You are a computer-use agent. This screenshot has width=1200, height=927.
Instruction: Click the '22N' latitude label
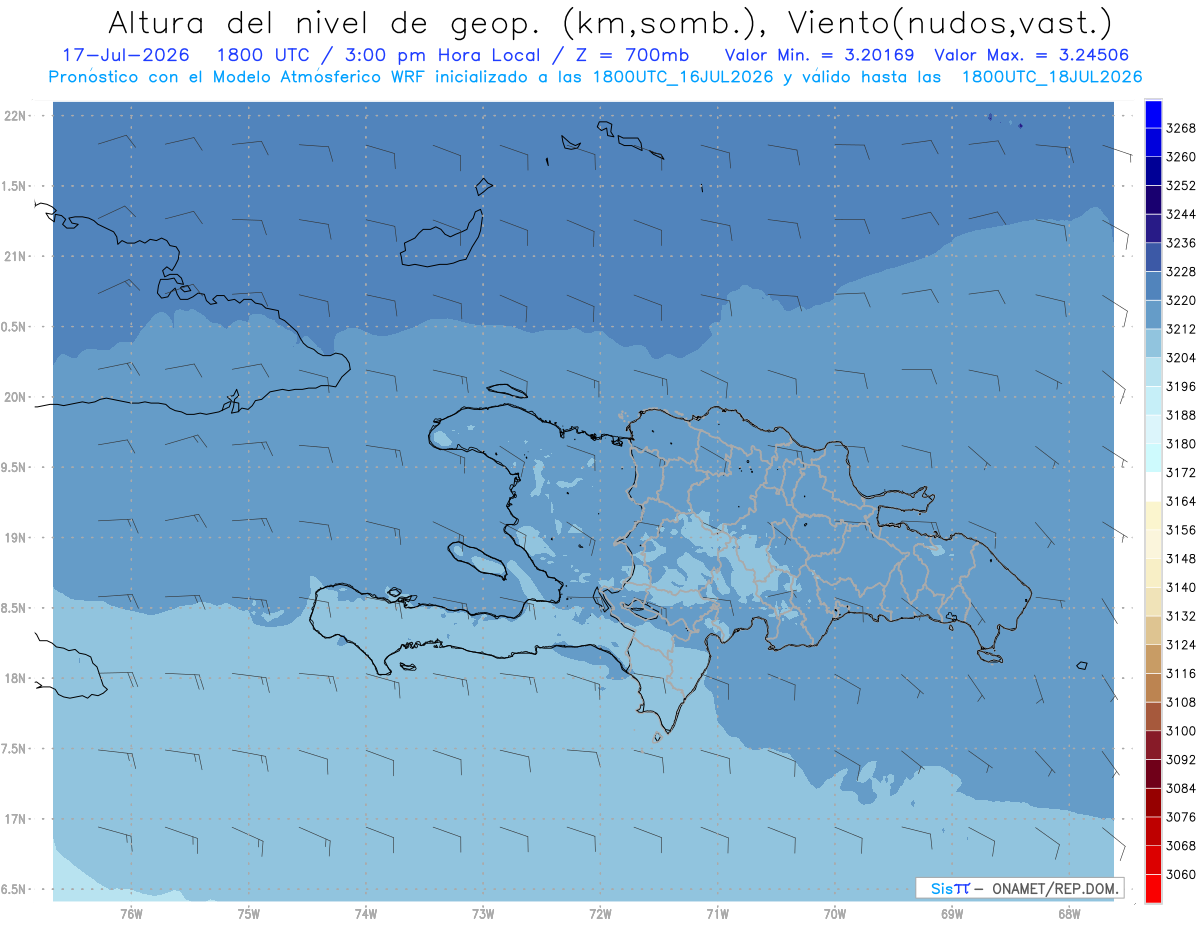(17, 116)
